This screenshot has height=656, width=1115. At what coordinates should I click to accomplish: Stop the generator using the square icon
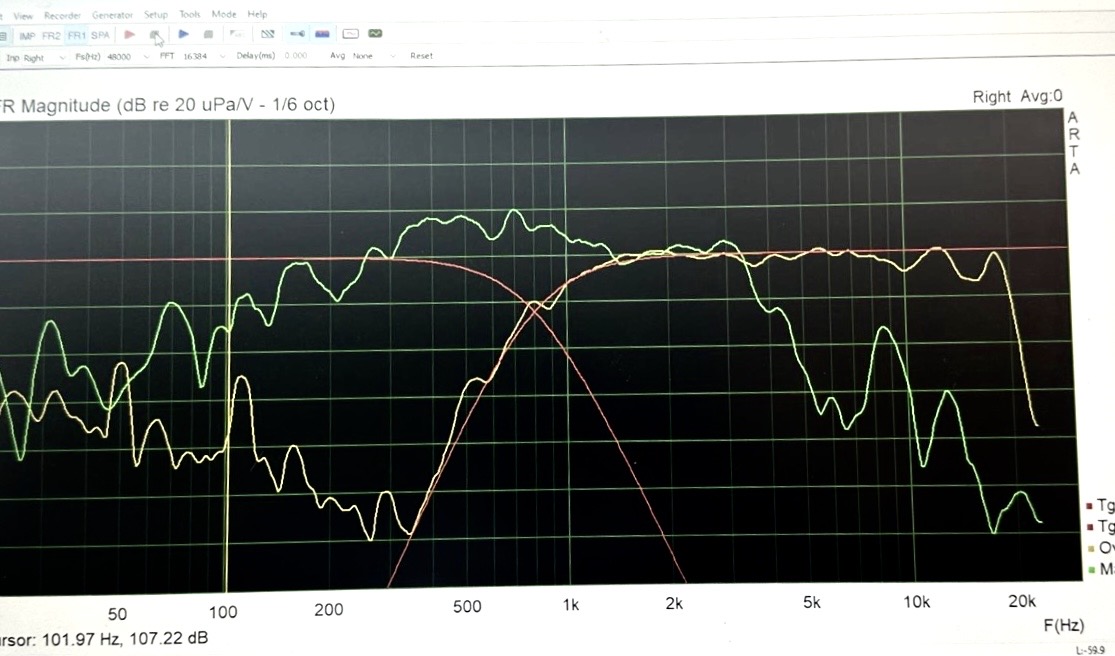tap(208, 33)
